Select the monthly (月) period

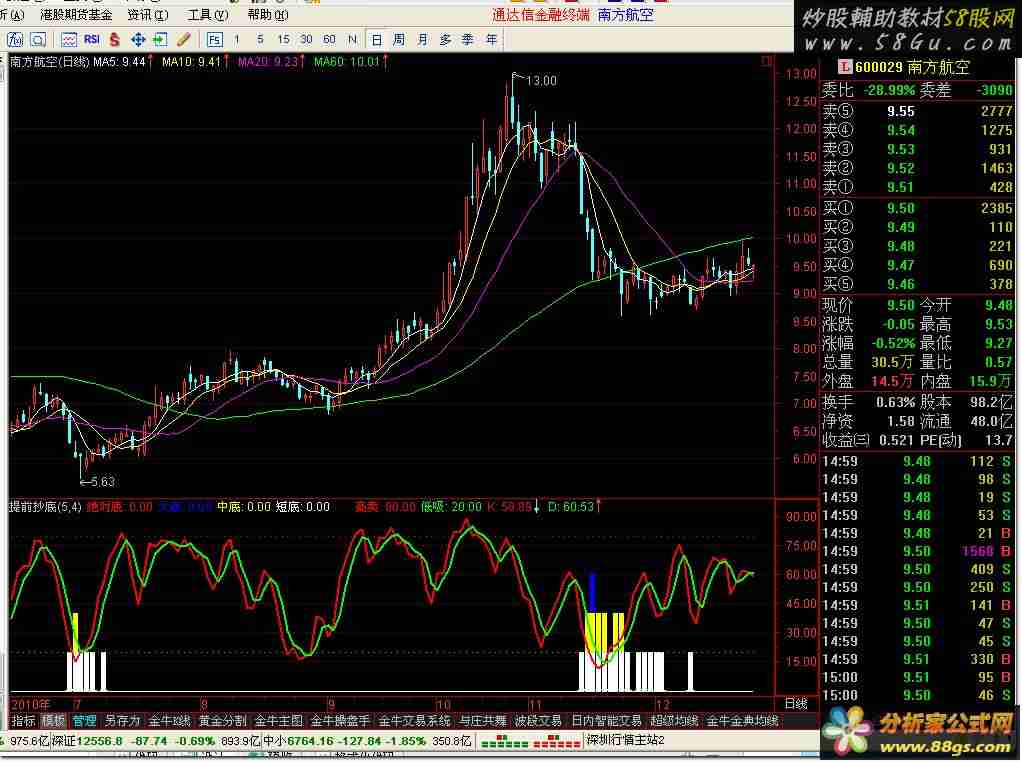422,40
